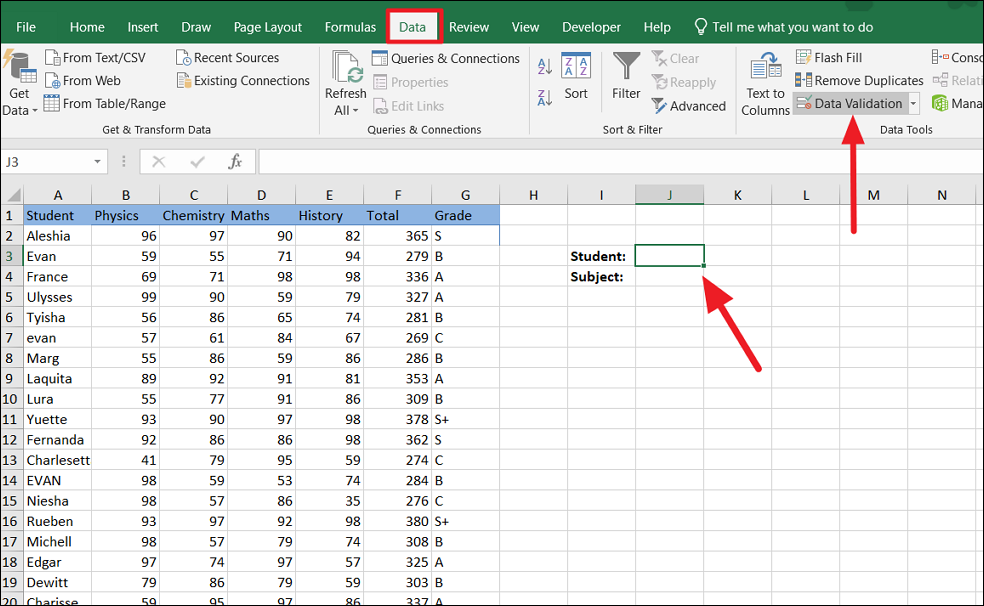Expand the Data Validation dropdown arrow
The height and width of the screenshot is (606, 984).
pos(913,104)
